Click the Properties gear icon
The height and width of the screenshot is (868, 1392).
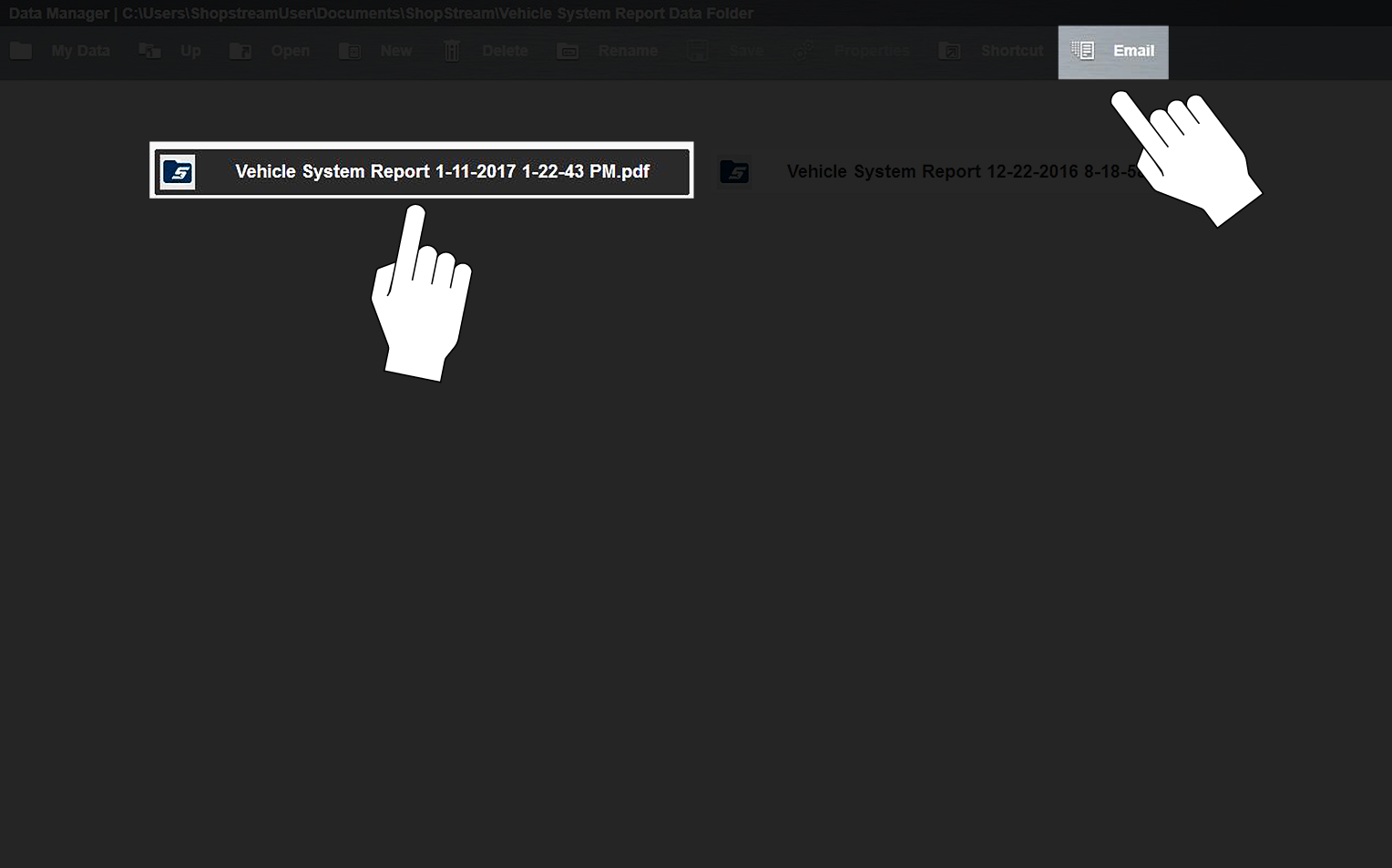[803, 51]
